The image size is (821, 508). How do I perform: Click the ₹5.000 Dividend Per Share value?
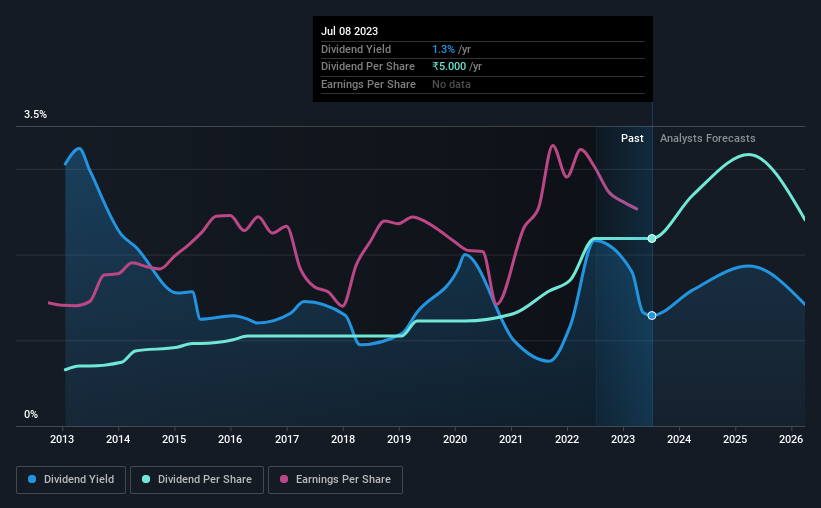[x=449, y=67]
